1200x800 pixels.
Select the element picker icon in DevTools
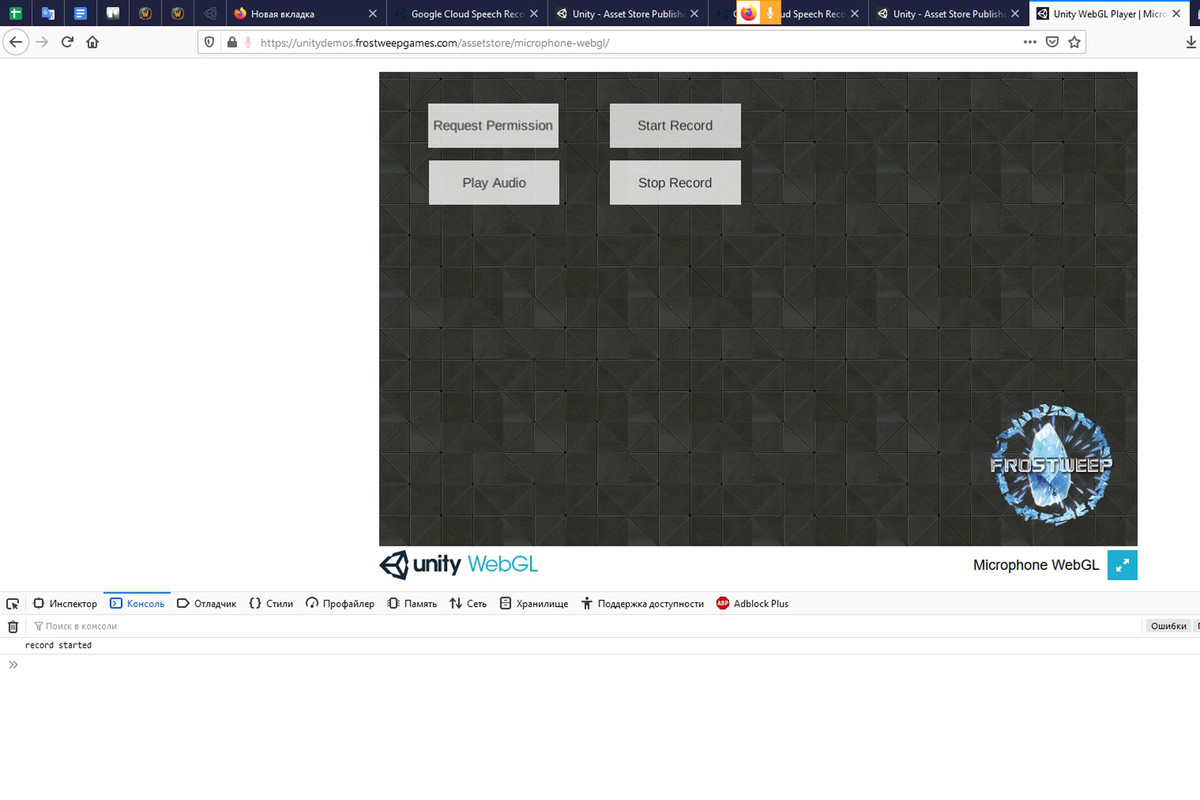(x=12, y=603)
